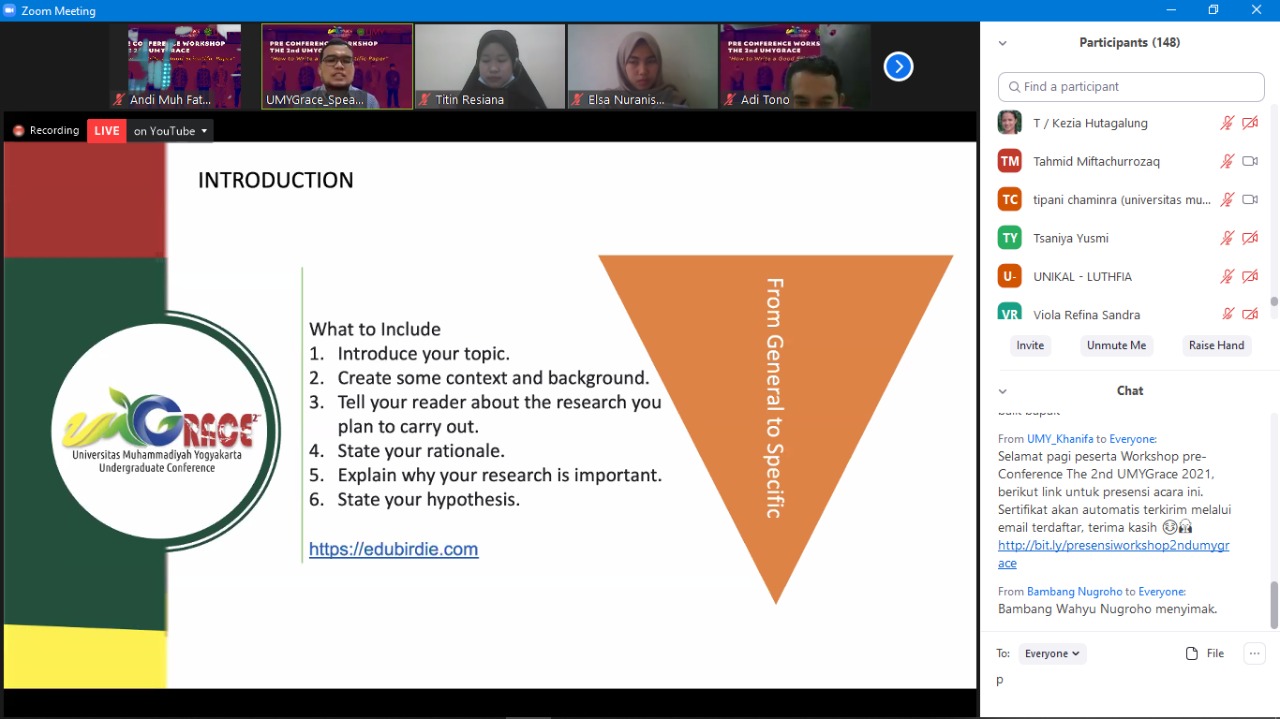The width and height of the screenshot is (1280, 719).
Task: Click the video-off icon for UNIKAL - LUTHFIA
Action: click(x=1250, y=276)
